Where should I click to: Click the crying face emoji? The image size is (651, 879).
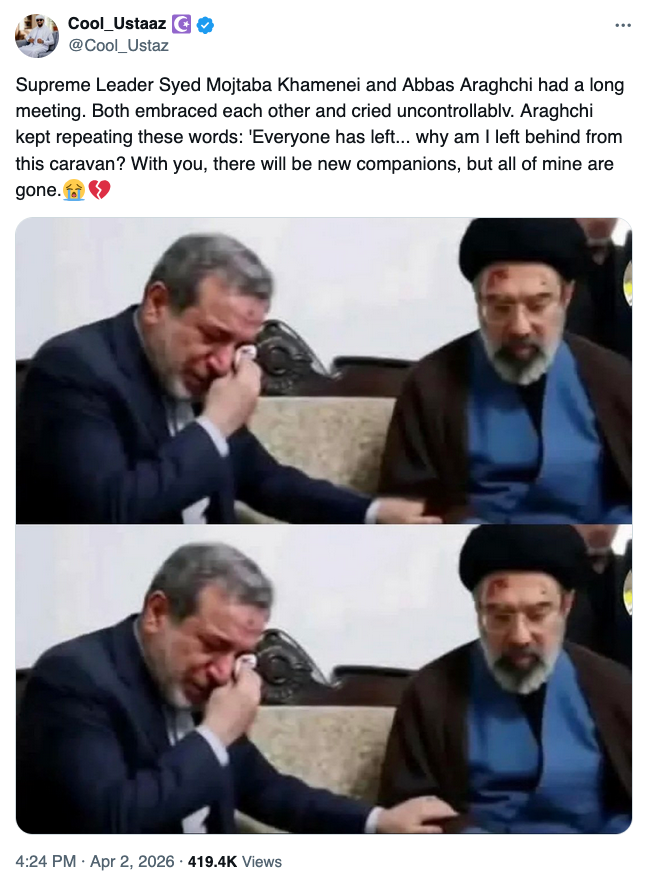(x=73, y=190)
